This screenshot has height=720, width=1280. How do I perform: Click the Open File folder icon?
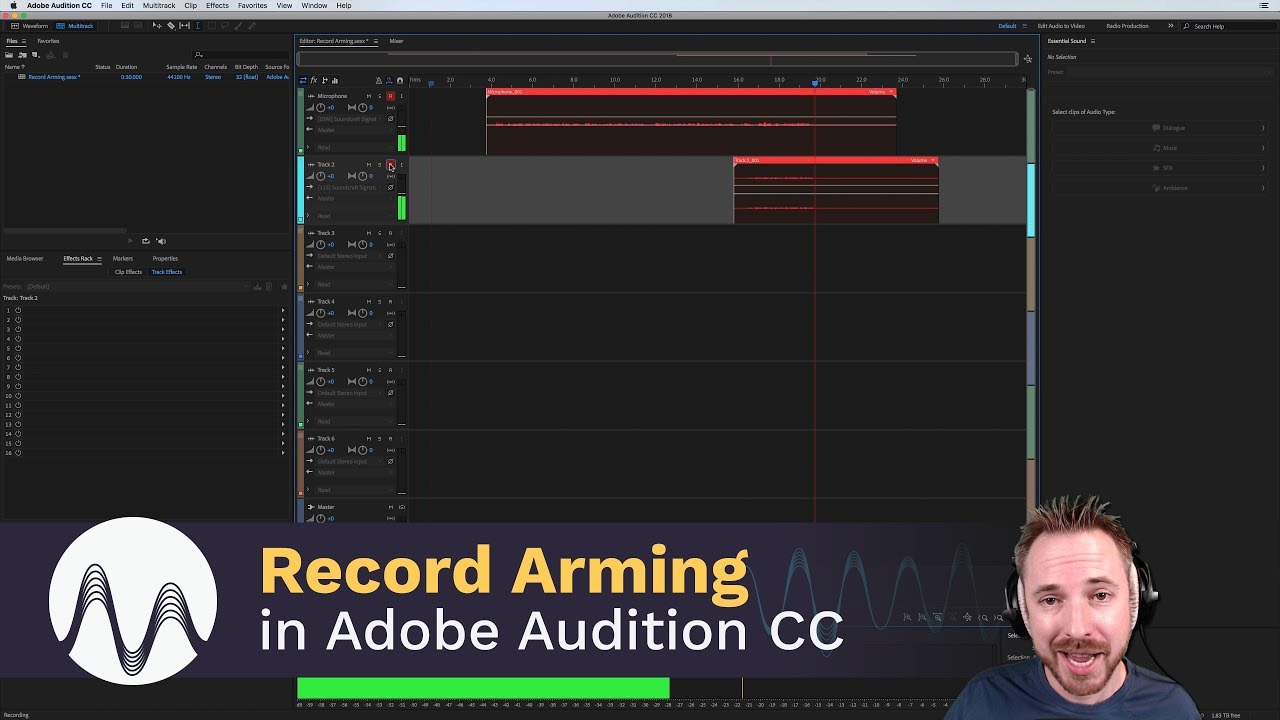click(x=10, y=54)
